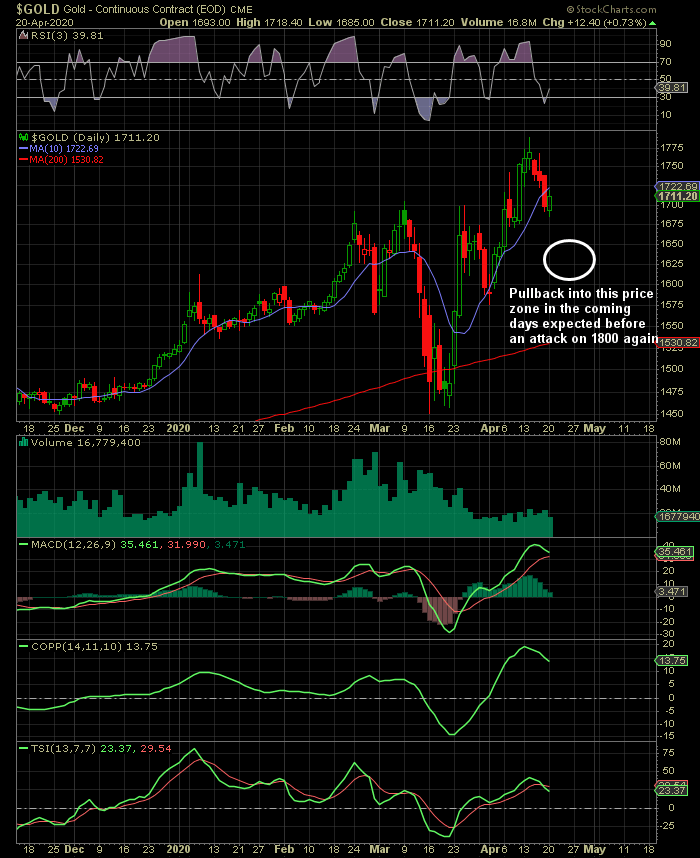Click the RSI(3) legend icon
The width and height of the screenshot is (700, 858).
click(23, 36)
